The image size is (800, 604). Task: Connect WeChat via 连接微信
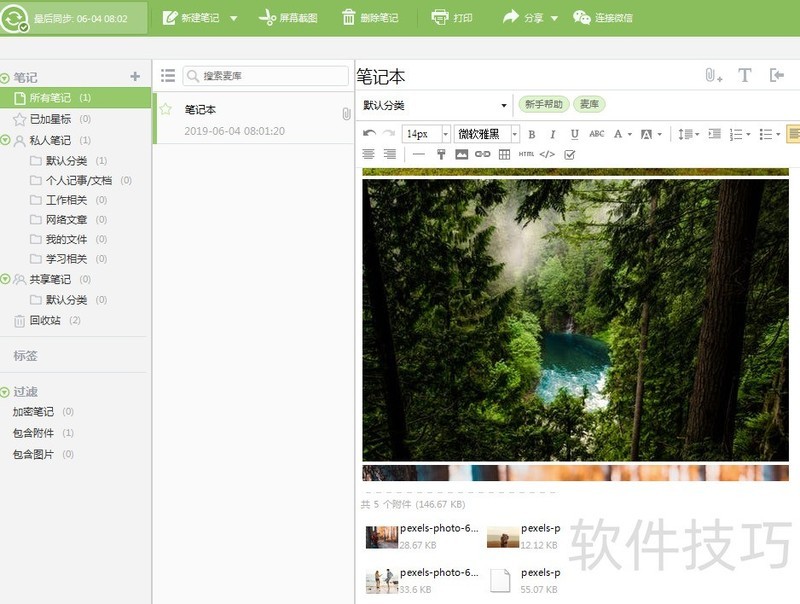coord(602,18)
